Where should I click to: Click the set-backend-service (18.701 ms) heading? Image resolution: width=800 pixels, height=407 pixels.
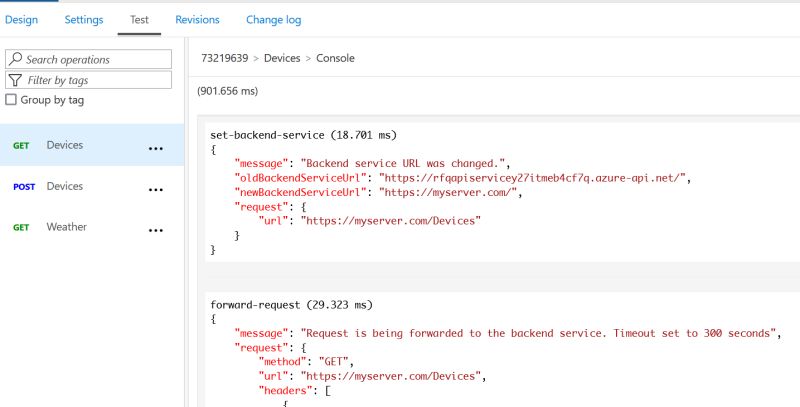304,135
